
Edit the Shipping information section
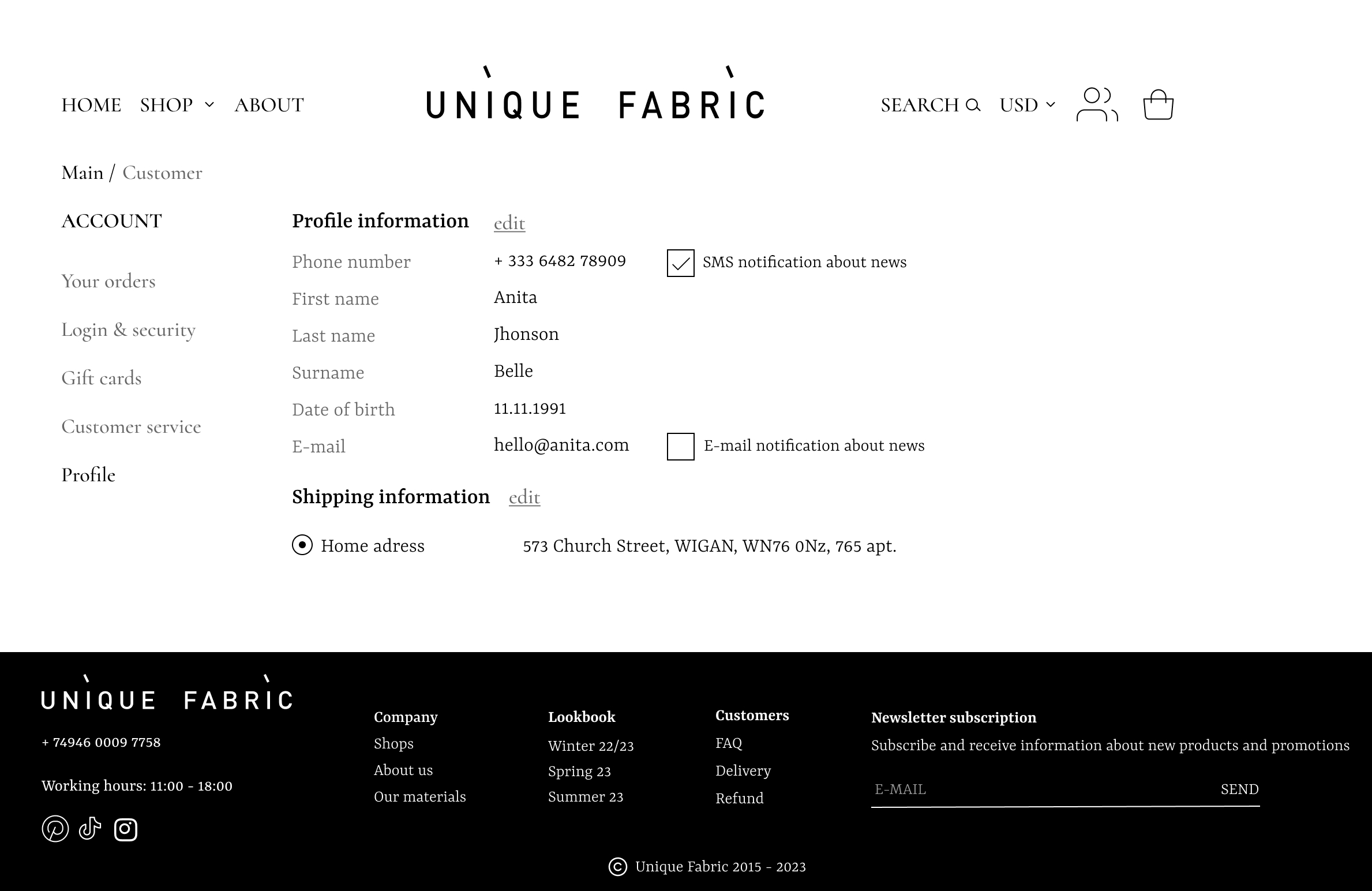[524, 497]
